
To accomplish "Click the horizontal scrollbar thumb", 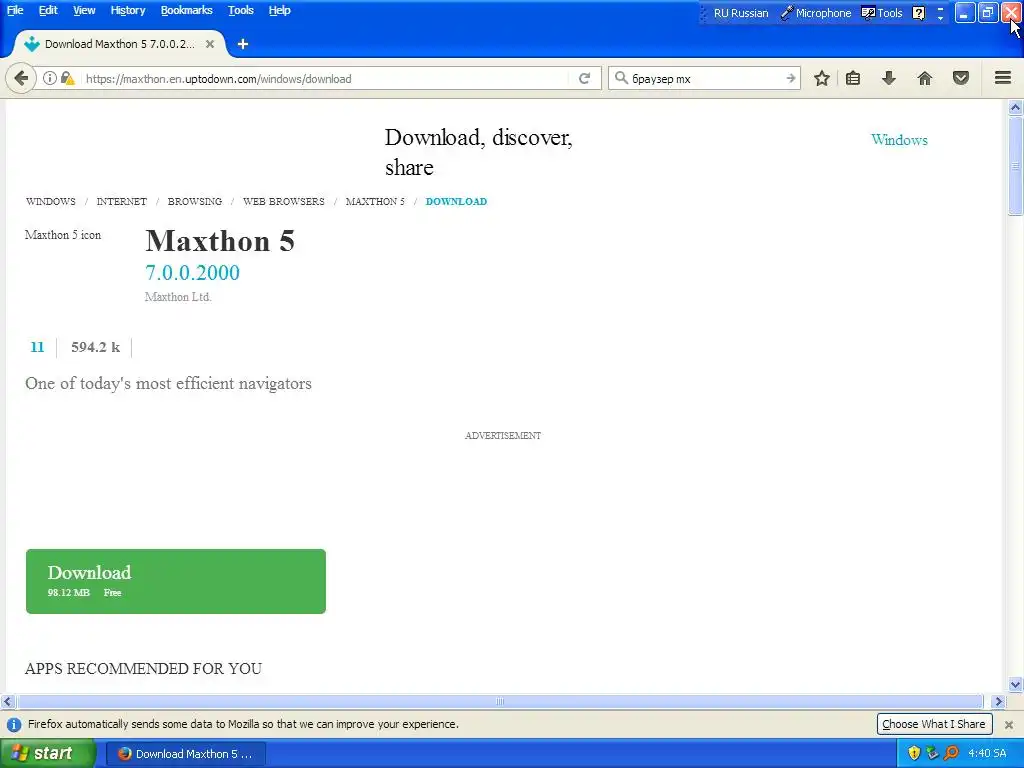I will pyautogui.click(x=500, y=702).
